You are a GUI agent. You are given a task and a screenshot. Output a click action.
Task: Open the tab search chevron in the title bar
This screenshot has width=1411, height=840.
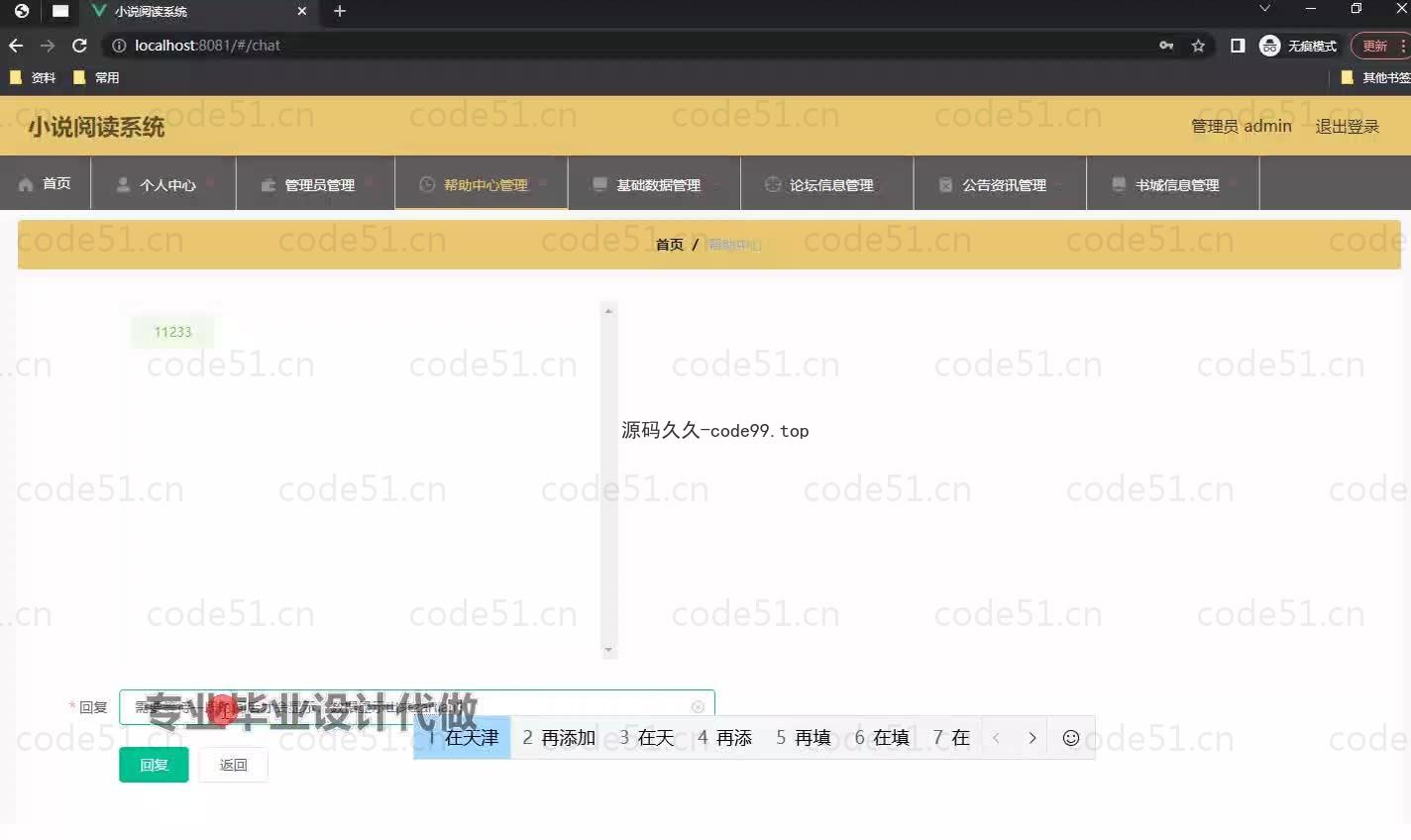tap(1264, 9)
